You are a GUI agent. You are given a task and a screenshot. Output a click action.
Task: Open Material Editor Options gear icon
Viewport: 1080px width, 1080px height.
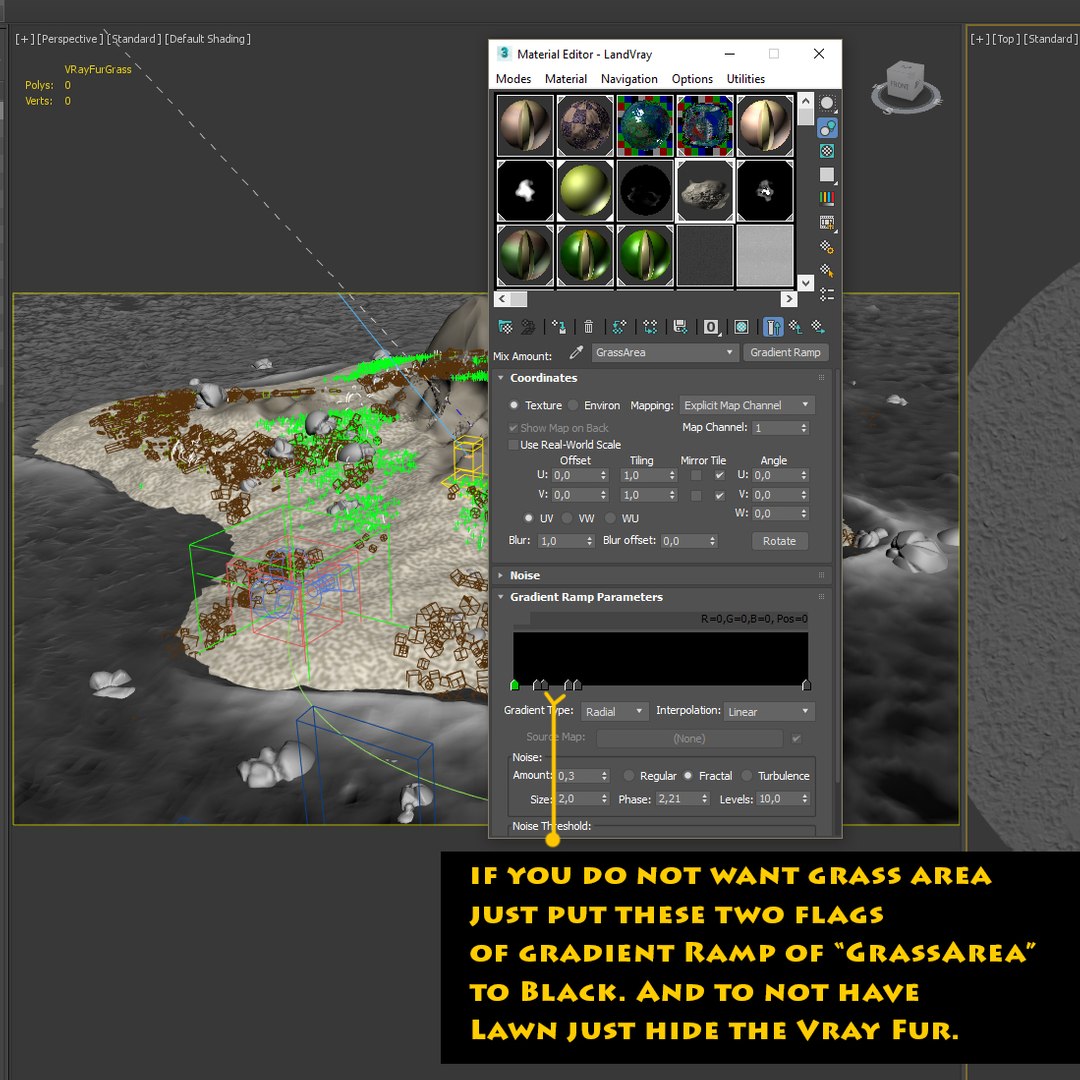coord(827,247)
